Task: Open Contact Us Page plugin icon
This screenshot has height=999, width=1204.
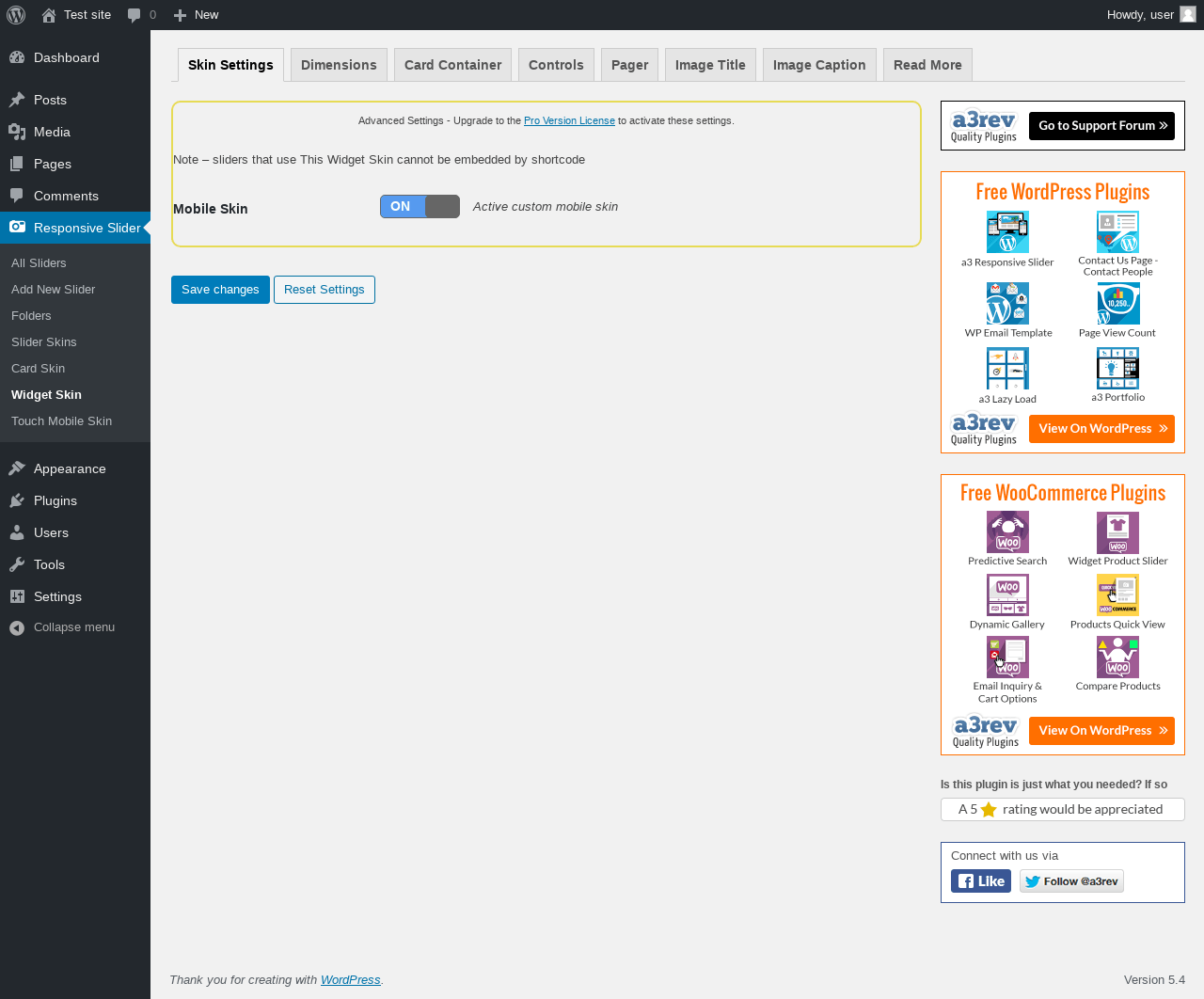Action: pyautogui.click(x=1117, y=232)
